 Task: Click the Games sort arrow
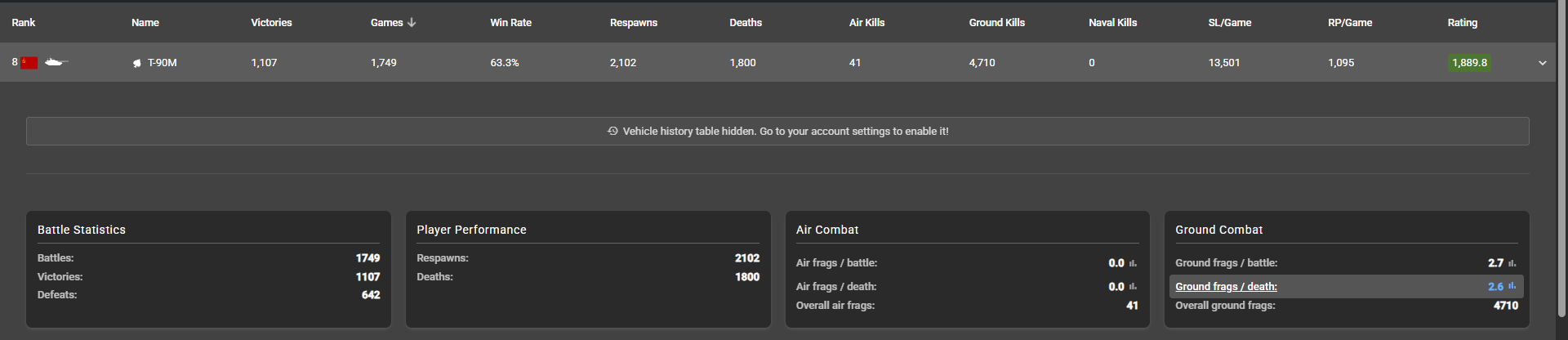pyautogui.click(x=412, y=23)
